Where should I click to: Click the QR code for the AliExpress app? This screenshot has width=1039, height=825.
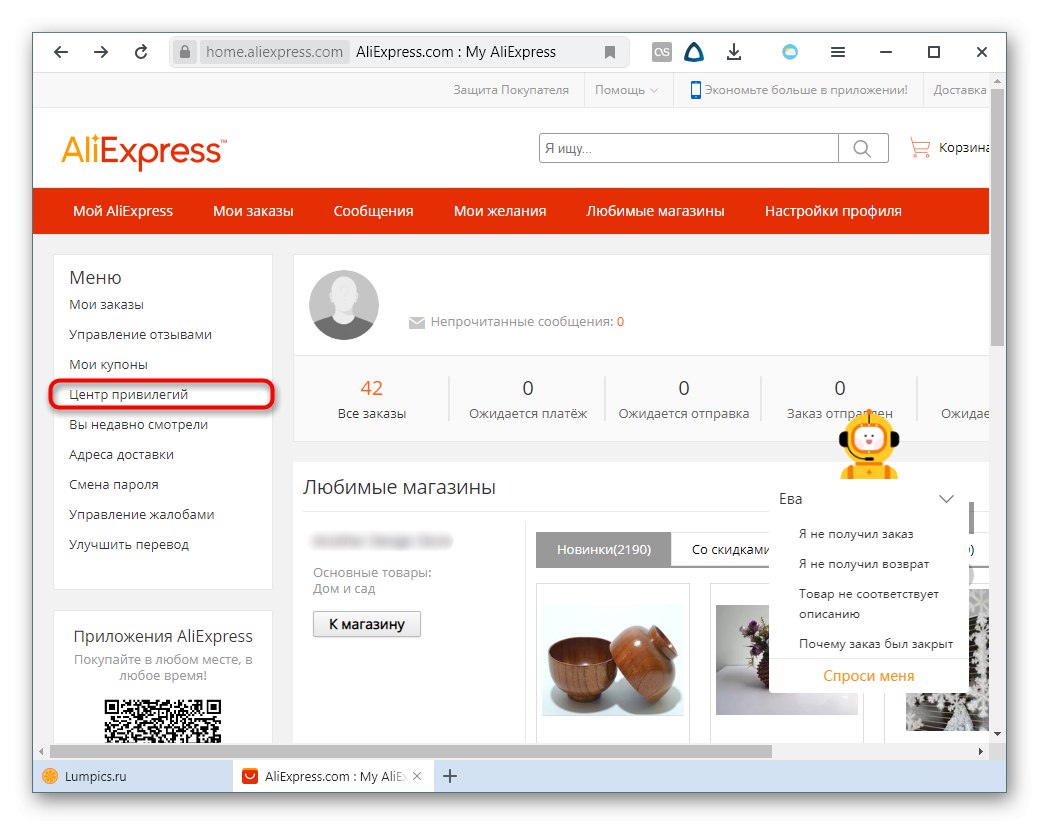(x=162, y=721)
